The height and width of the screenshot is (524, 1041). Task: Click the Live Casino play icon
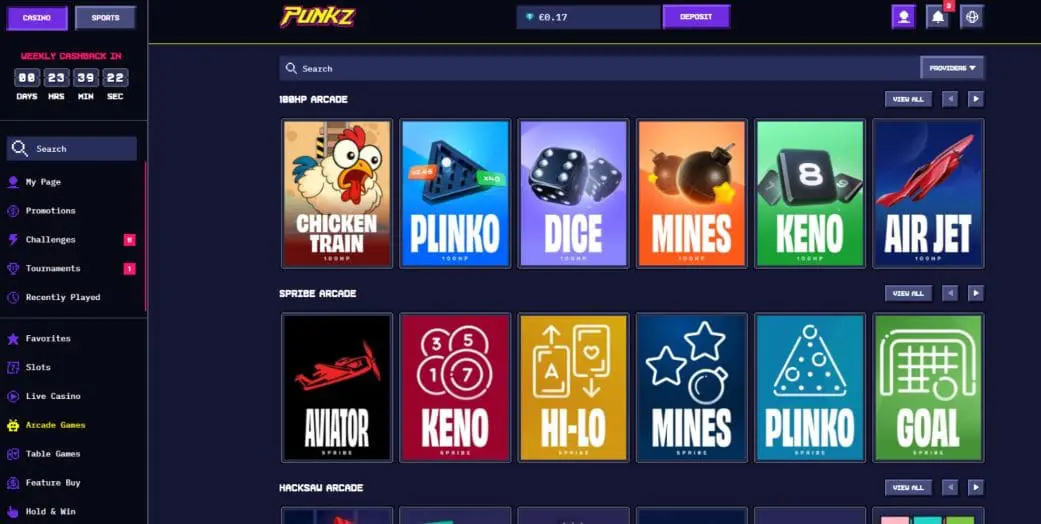(x=13, y=396)
